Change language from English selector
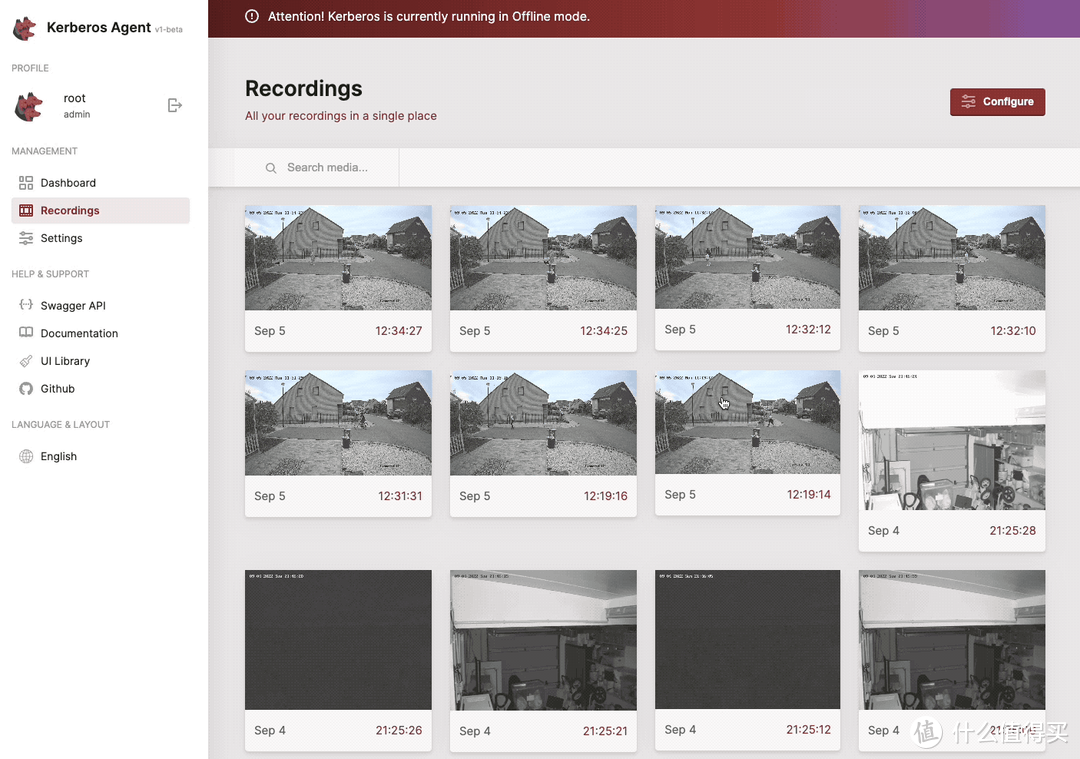Screen dimensions: 1080x759 tap(58, 456)
